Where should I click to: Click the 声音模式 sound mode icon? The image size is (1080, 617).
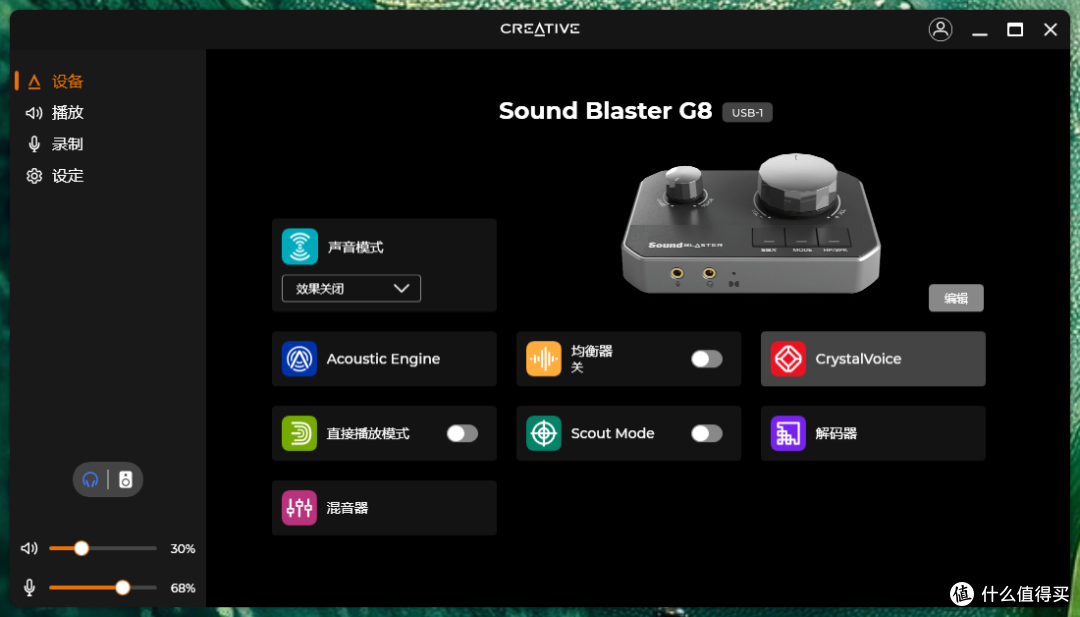click(x=300, y=247)
